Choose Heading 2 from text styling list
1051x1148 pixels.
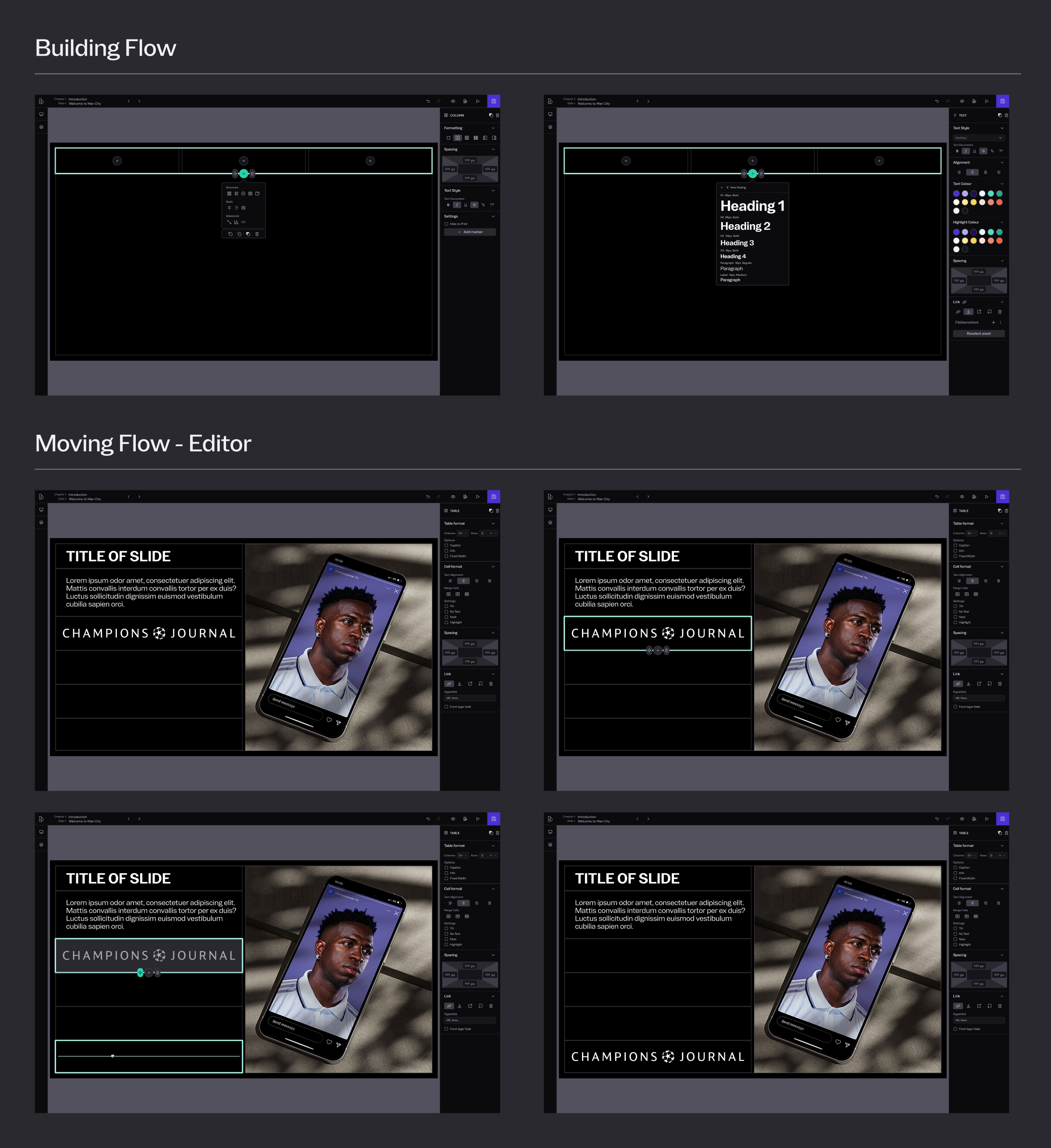745,226
